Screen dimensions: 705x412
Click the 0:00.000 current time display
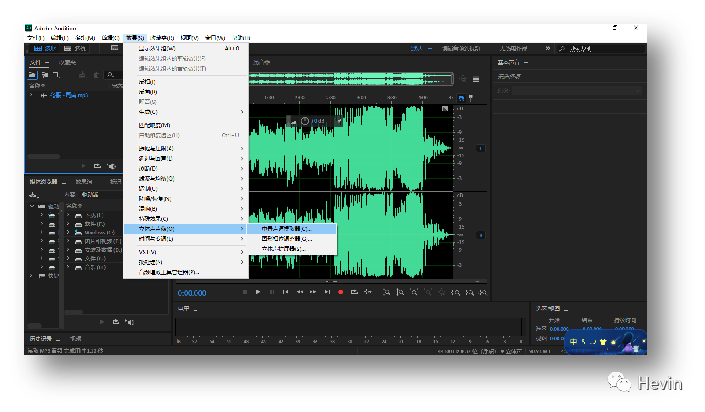[192, 293]
